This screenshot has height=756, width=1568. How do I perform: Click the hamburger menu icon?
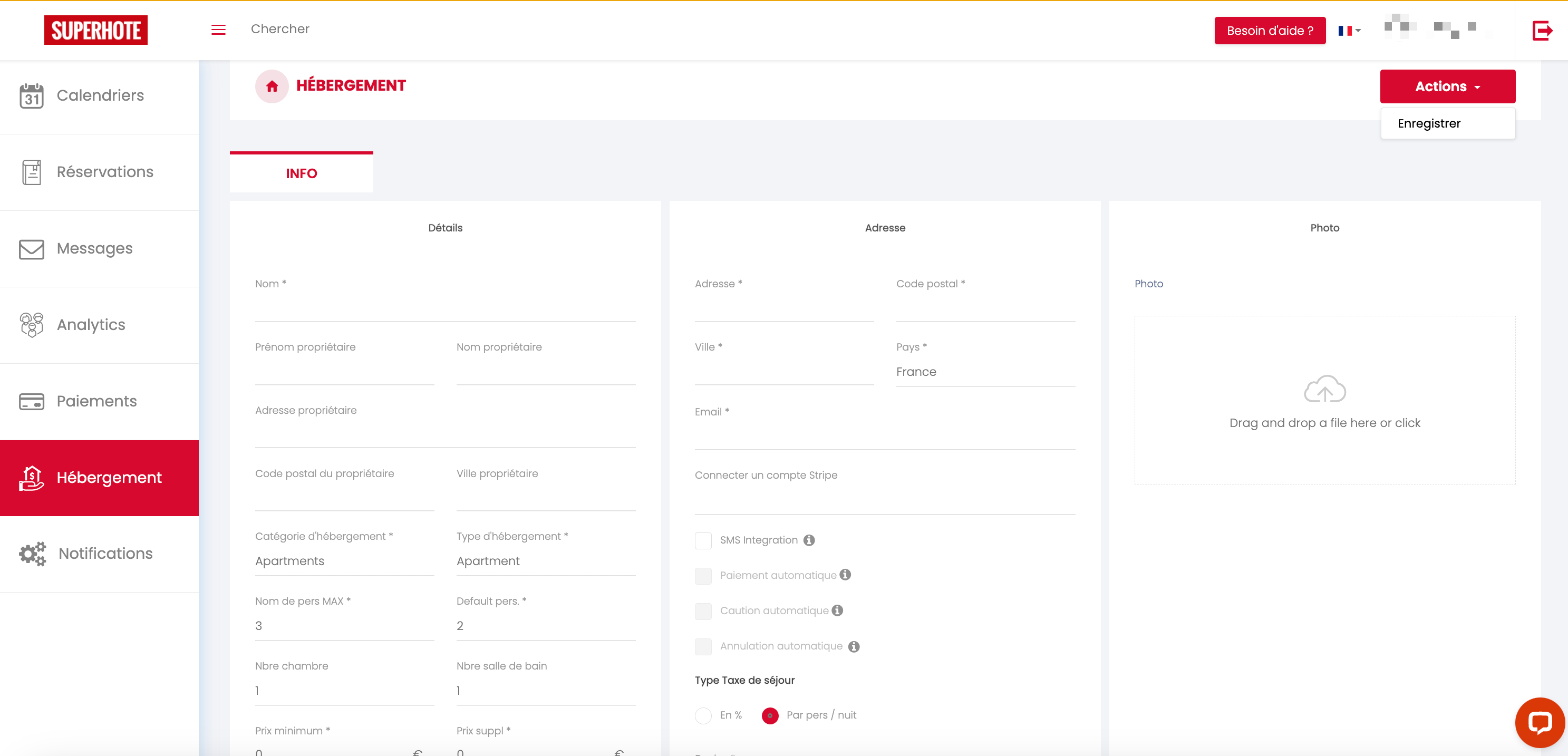[x=218, y=30]
